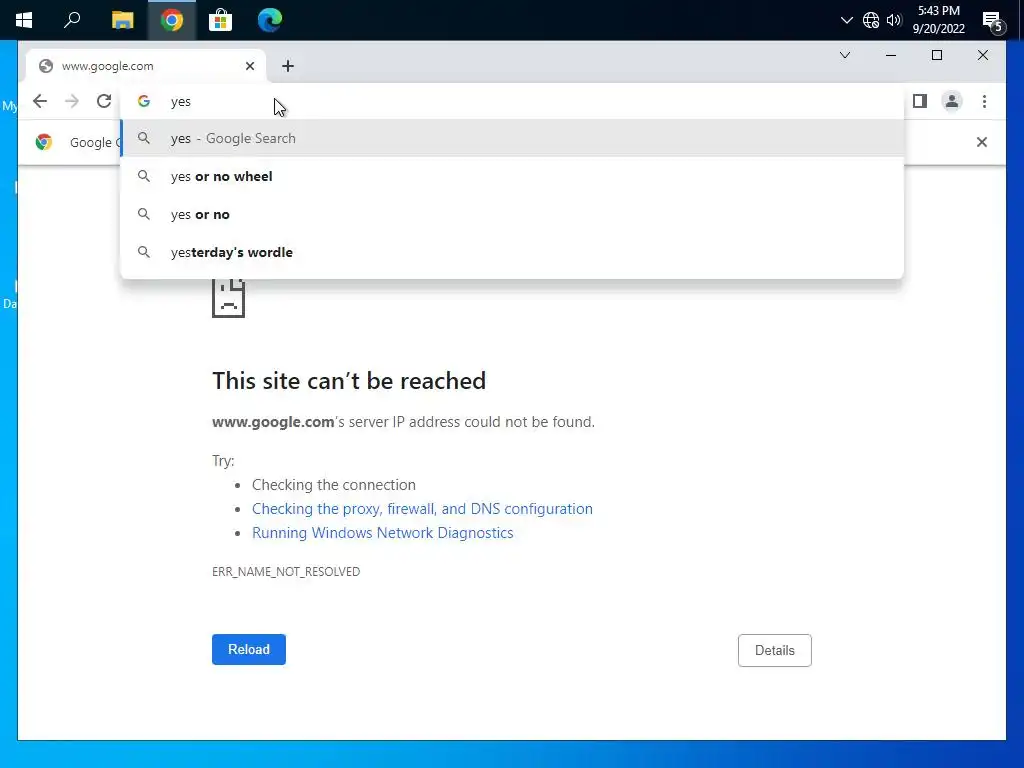1024x768 pixels.
Task: Click 'This site can't be reached' heading
Action: click(x=349, y=381)
